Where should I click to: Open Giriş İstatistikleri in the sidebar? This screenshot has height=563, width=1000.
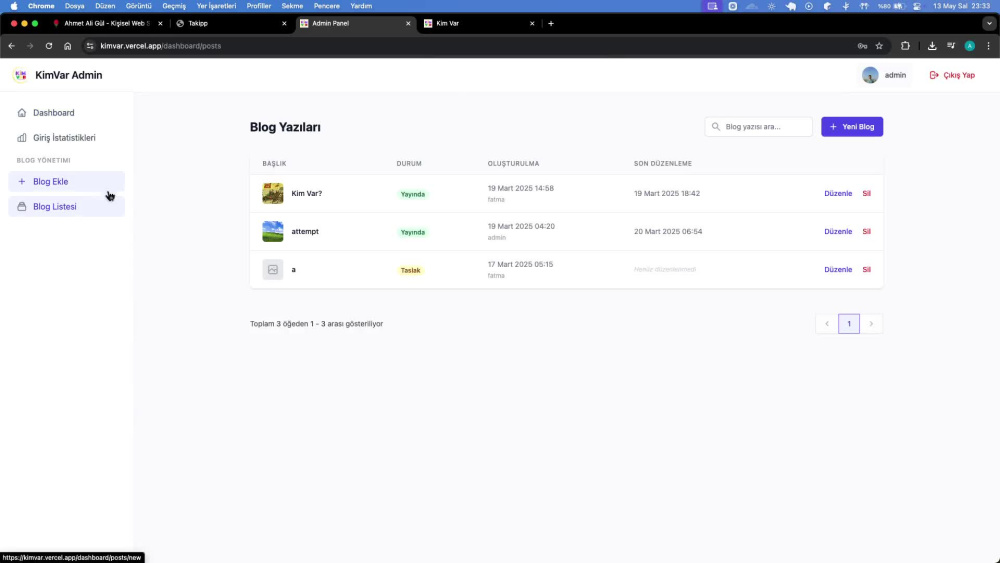pos(66,138)
